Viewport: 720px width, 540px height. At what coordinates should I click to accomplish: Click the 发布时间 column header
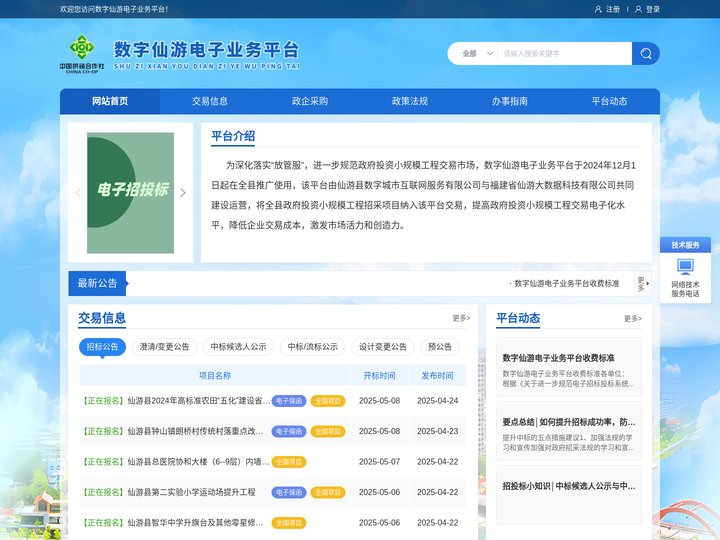(x=437, y=376)
